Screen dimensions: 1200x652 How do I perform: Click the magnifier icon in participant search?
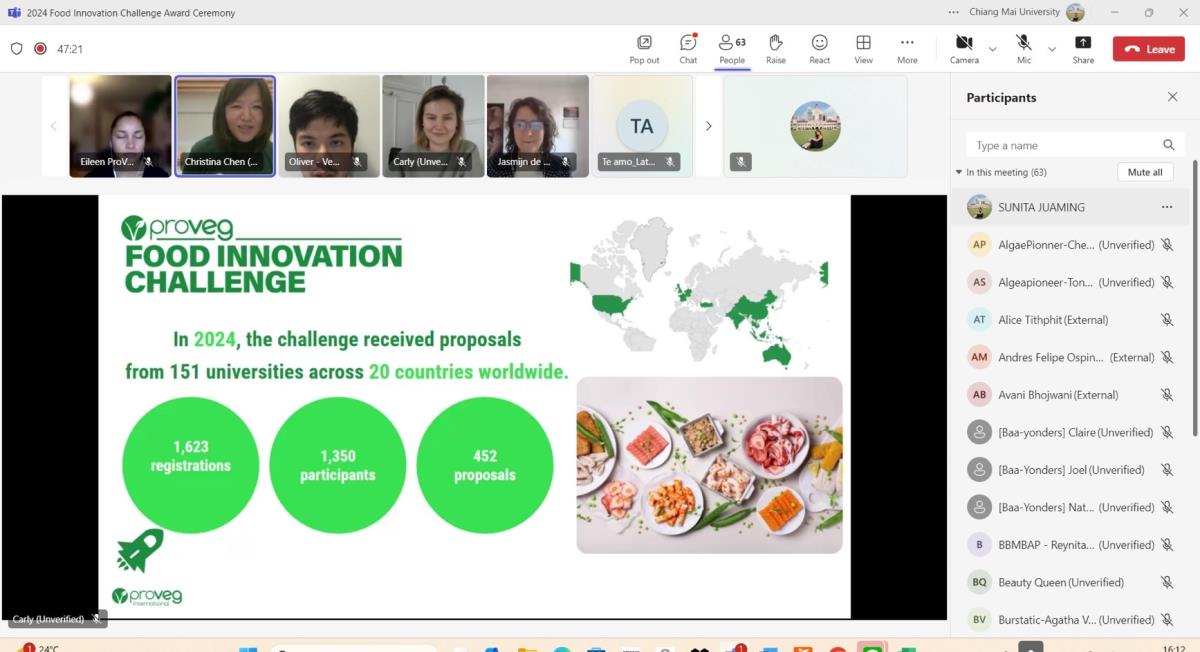click(1168, 145)
